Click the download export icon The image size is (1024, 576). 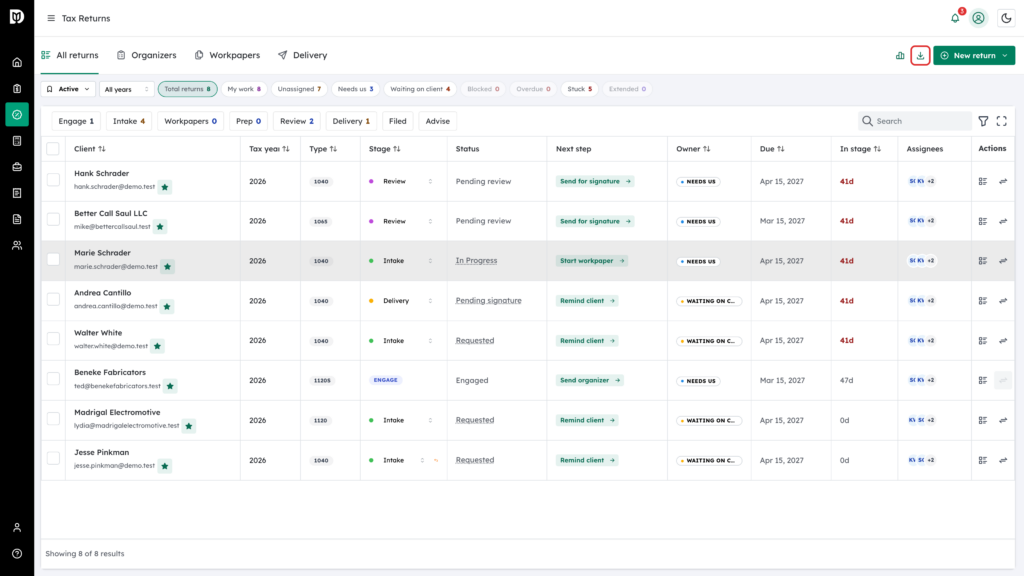point(920,56)
